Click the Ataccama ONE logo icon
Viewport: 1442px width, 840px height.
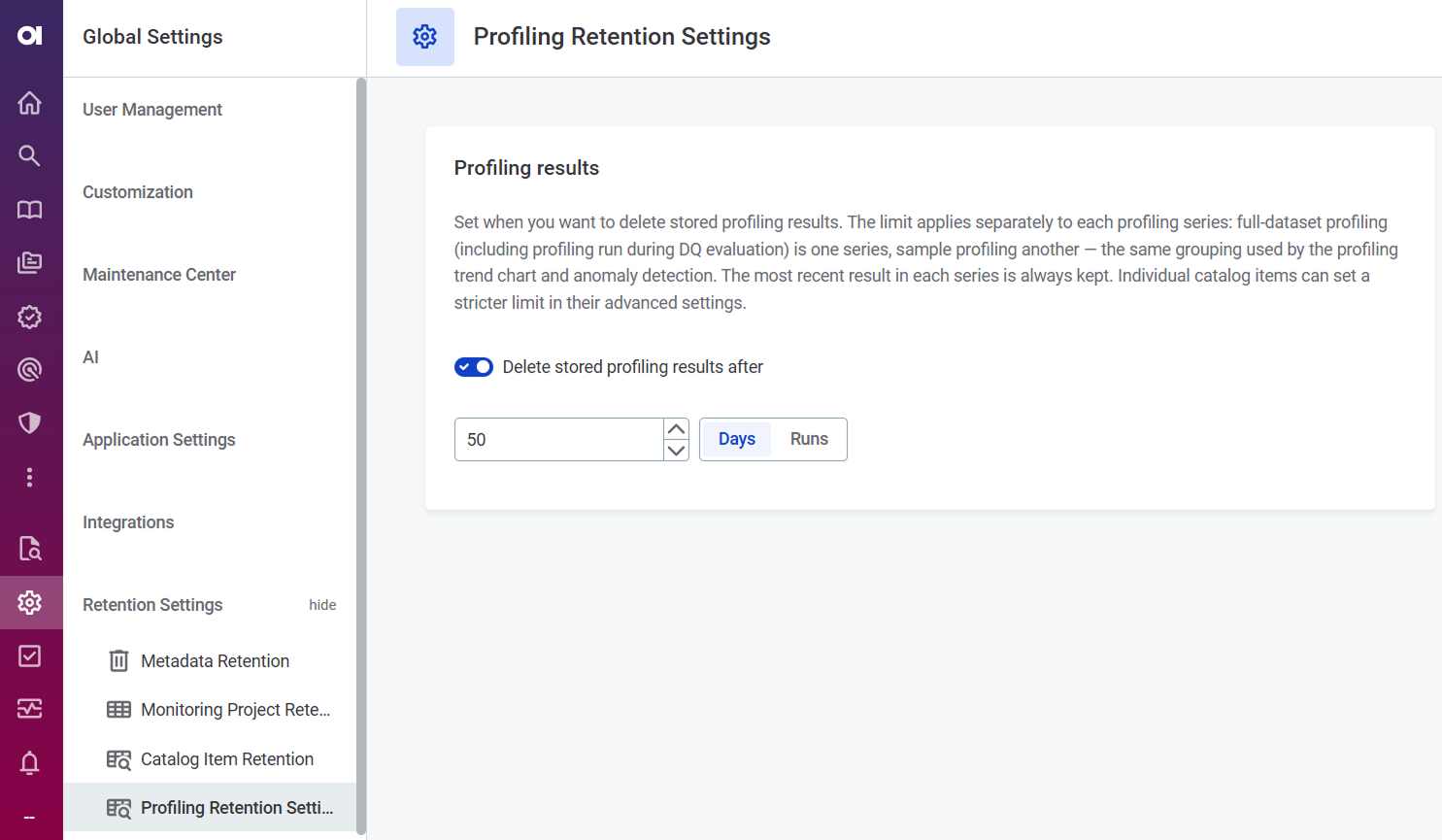click(30, 36)
